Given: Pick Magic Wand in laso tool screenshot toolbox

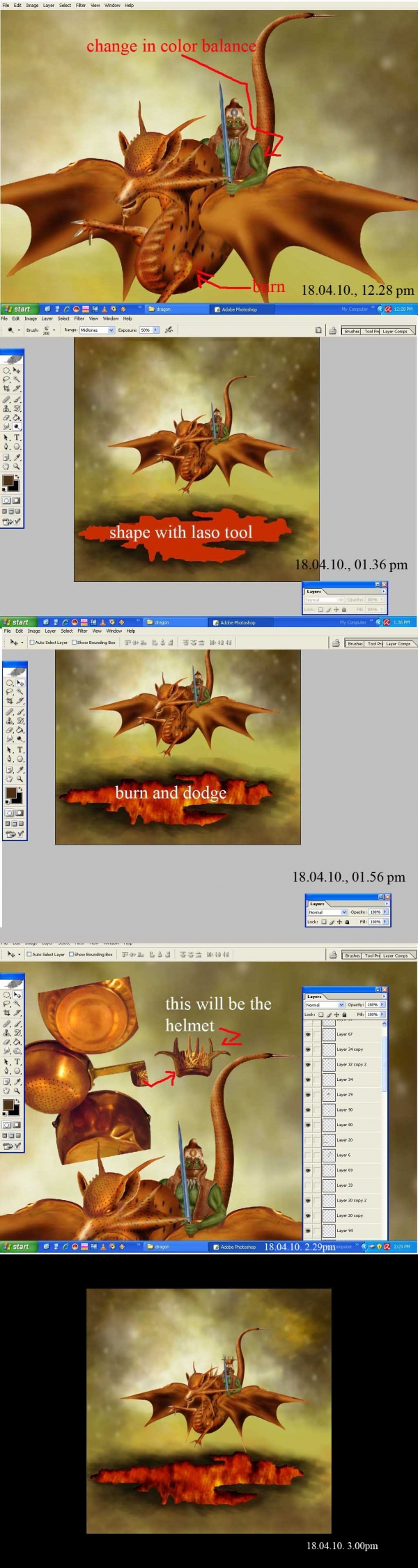Looking at the screenshot, I should point(17,380).
